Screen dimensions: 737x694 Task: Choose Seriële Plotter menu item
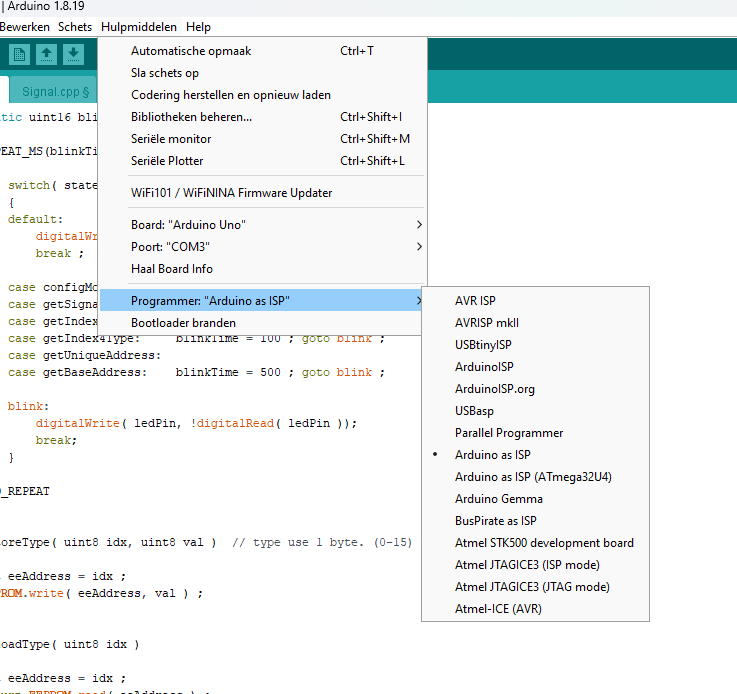click(167, 161)
